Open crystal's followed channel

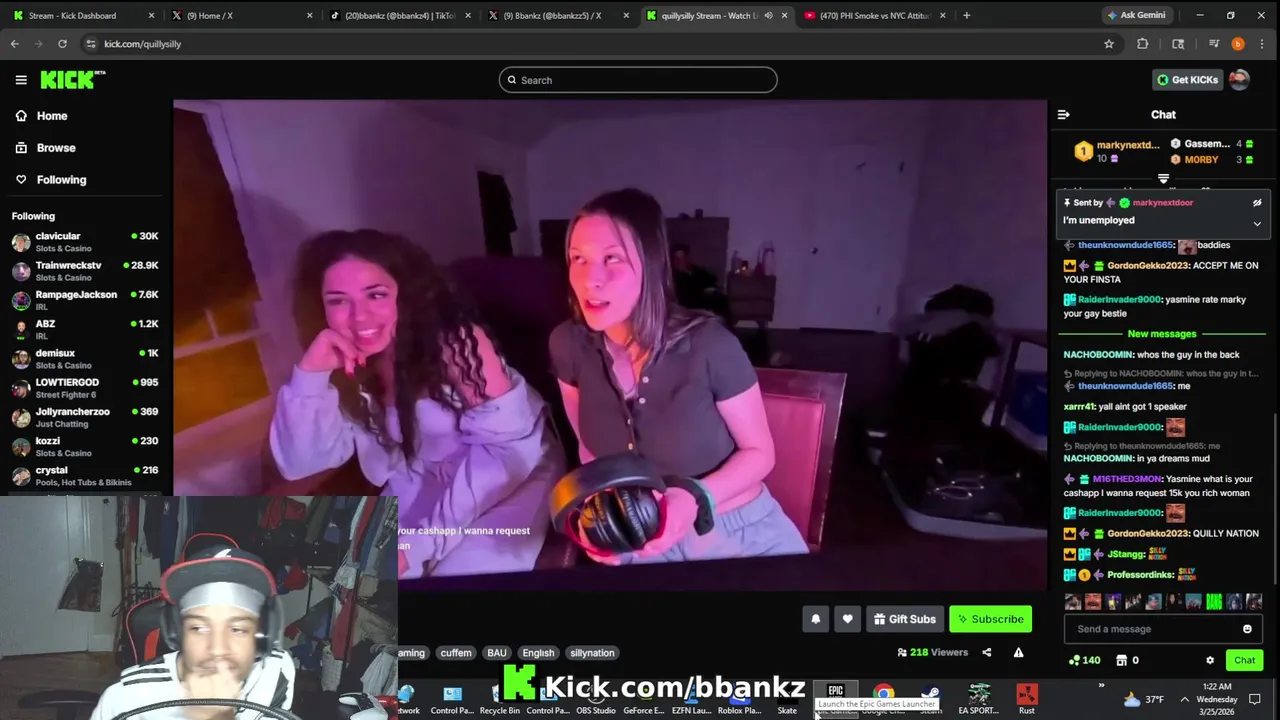(x=85, y=476)
